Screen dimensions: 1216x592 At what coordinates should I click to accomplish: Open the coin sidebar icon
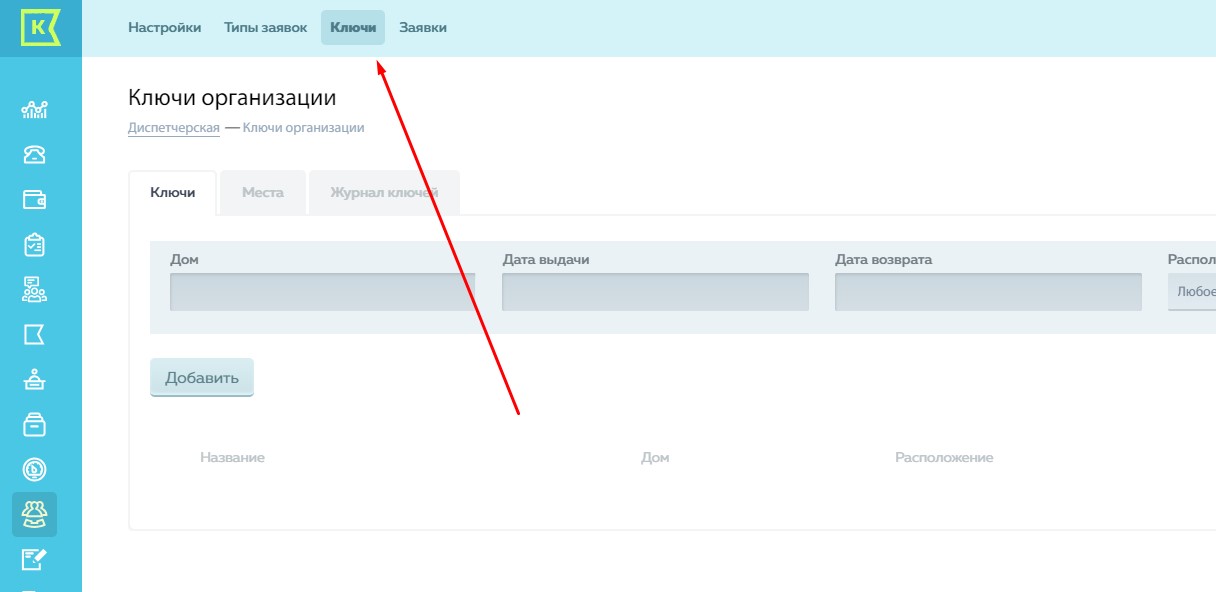click(x=35, y=469)
